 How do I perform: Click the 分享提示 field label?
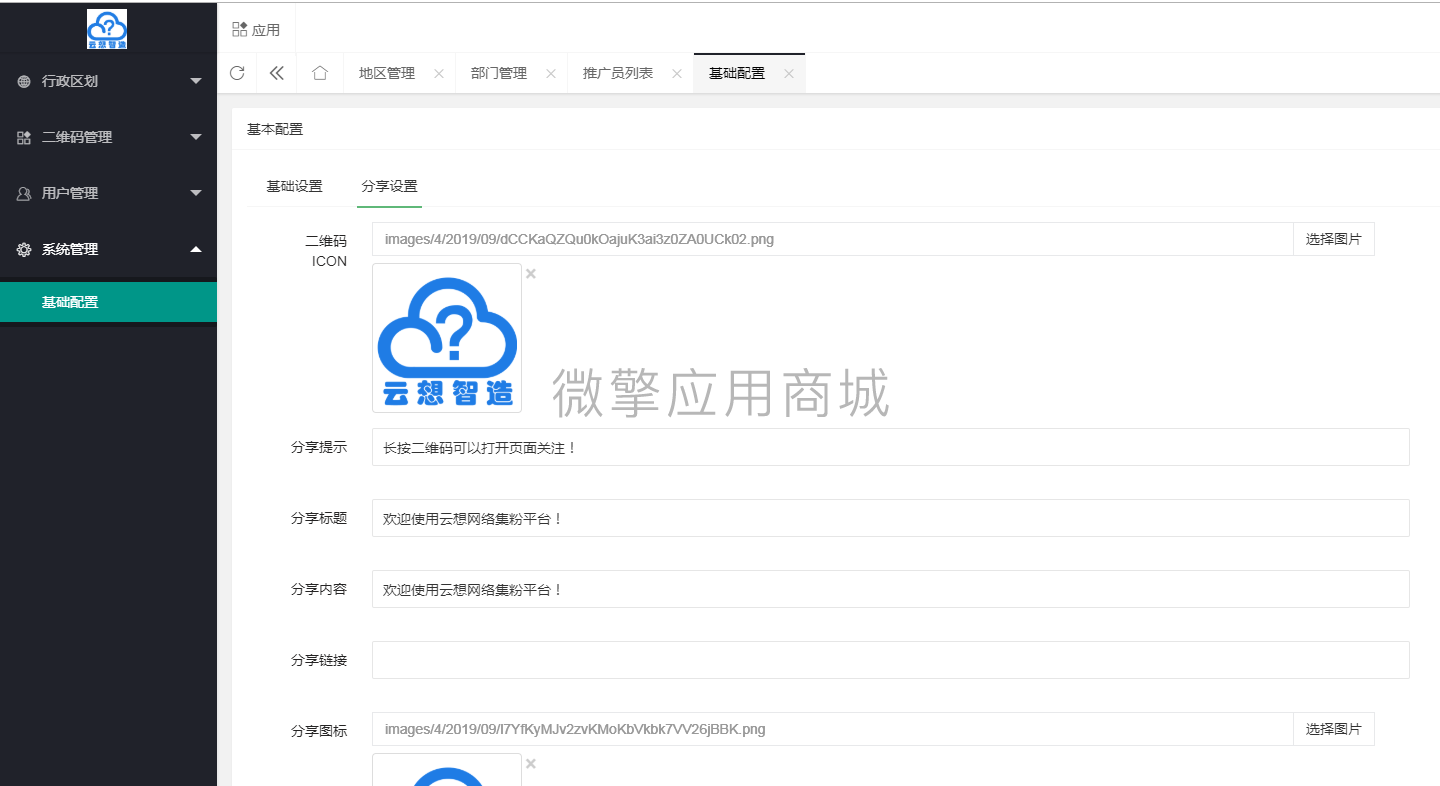pyautogui.click(x=319, y=448)
